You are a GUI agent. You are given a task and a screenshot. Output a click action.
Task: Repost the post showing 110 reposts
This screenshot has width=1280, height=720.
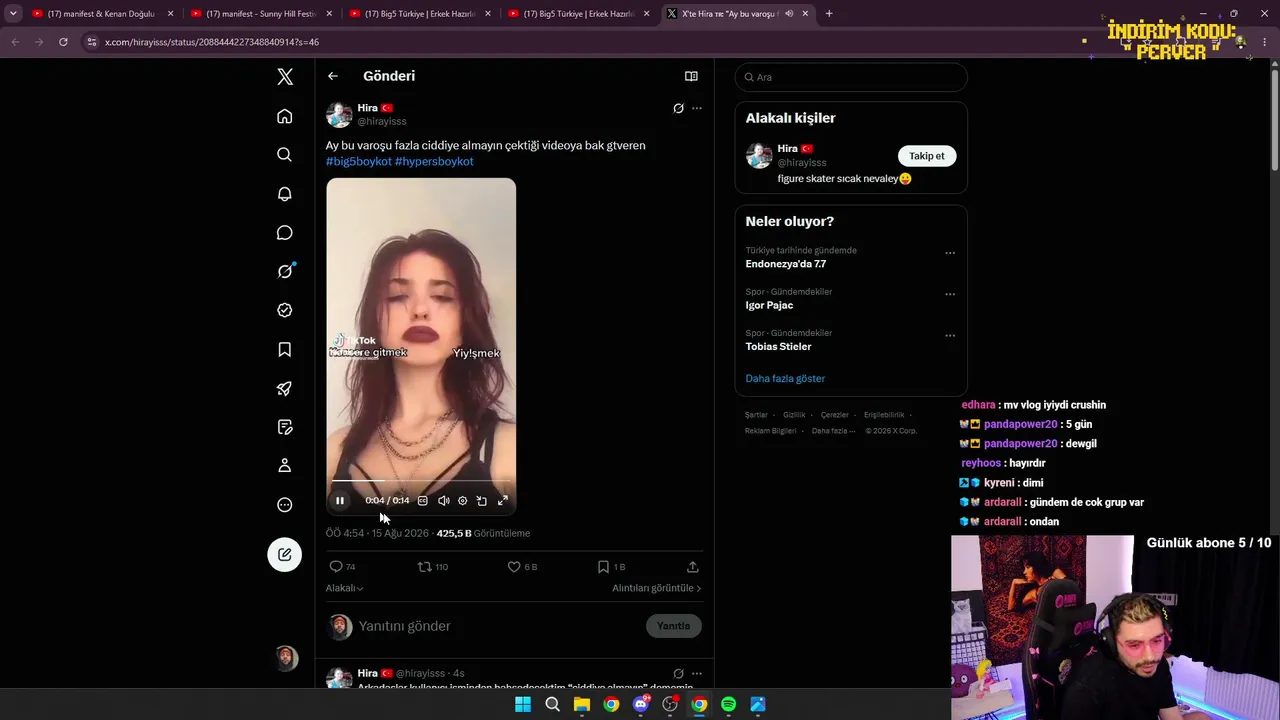click(433, 567)
